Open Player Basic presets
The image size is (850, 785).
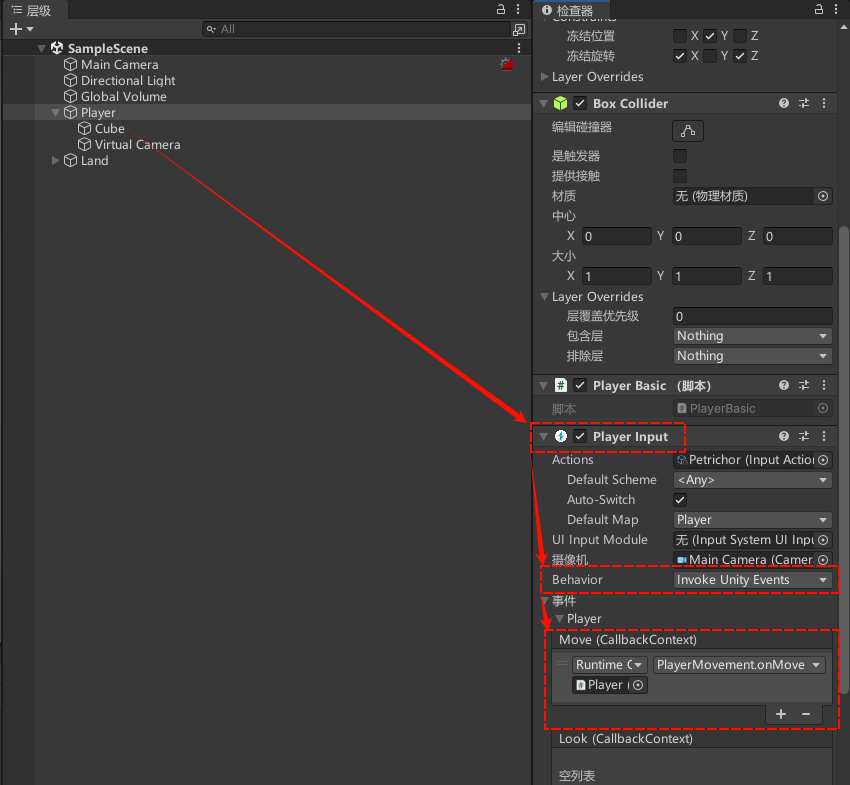point(804,385)
